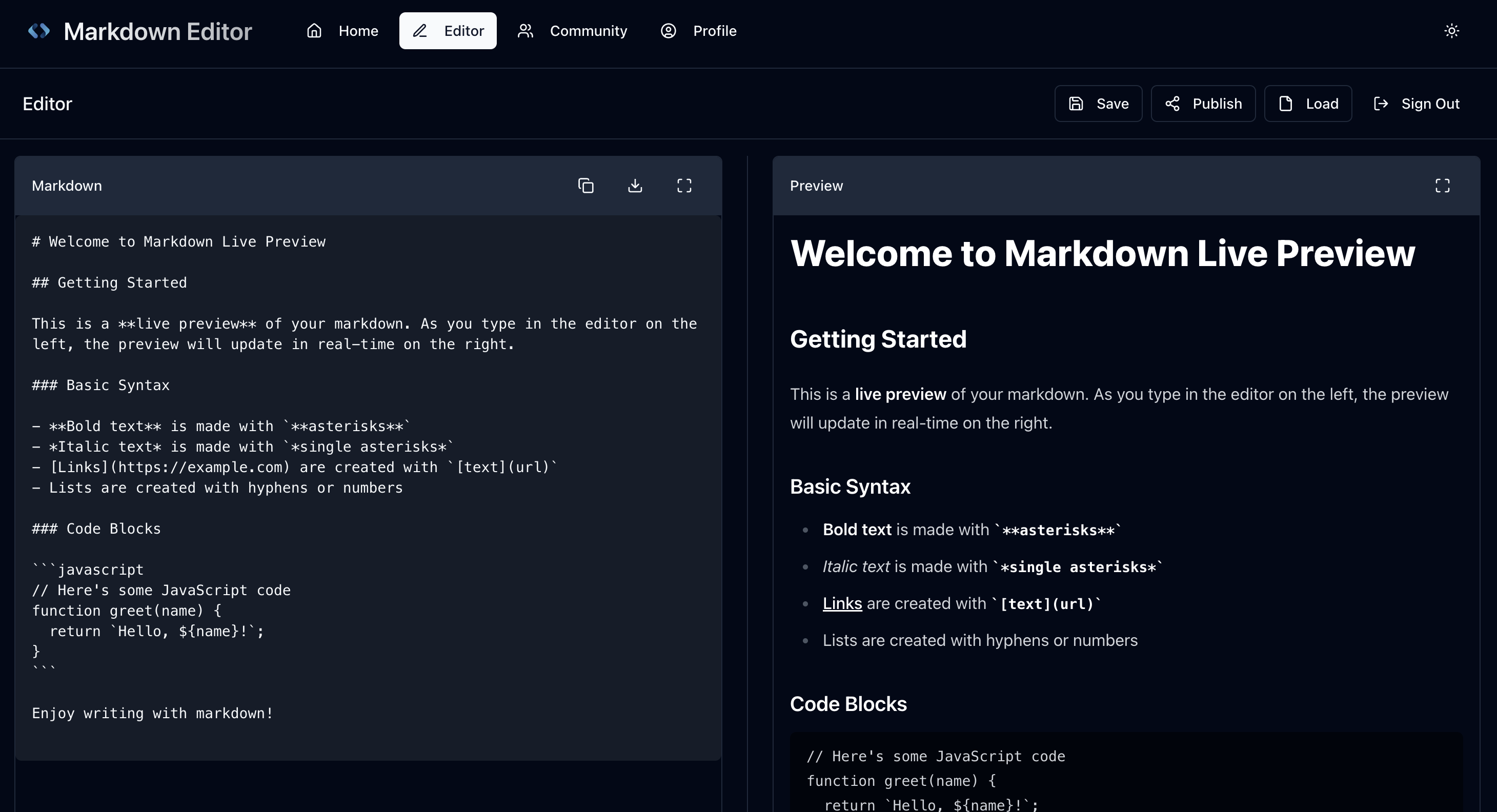The image size is (1497, 812).
Task: Click 'Enjoy writing with markdown!' line in editor
Action: (153, 713)
